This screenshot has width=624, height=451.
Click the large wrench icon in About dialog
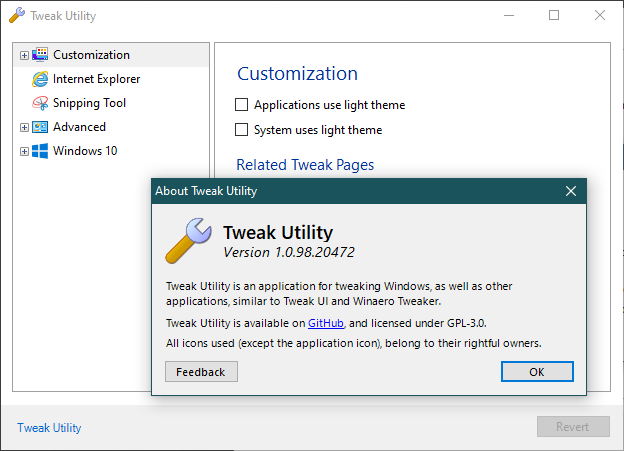click(188, 240)
